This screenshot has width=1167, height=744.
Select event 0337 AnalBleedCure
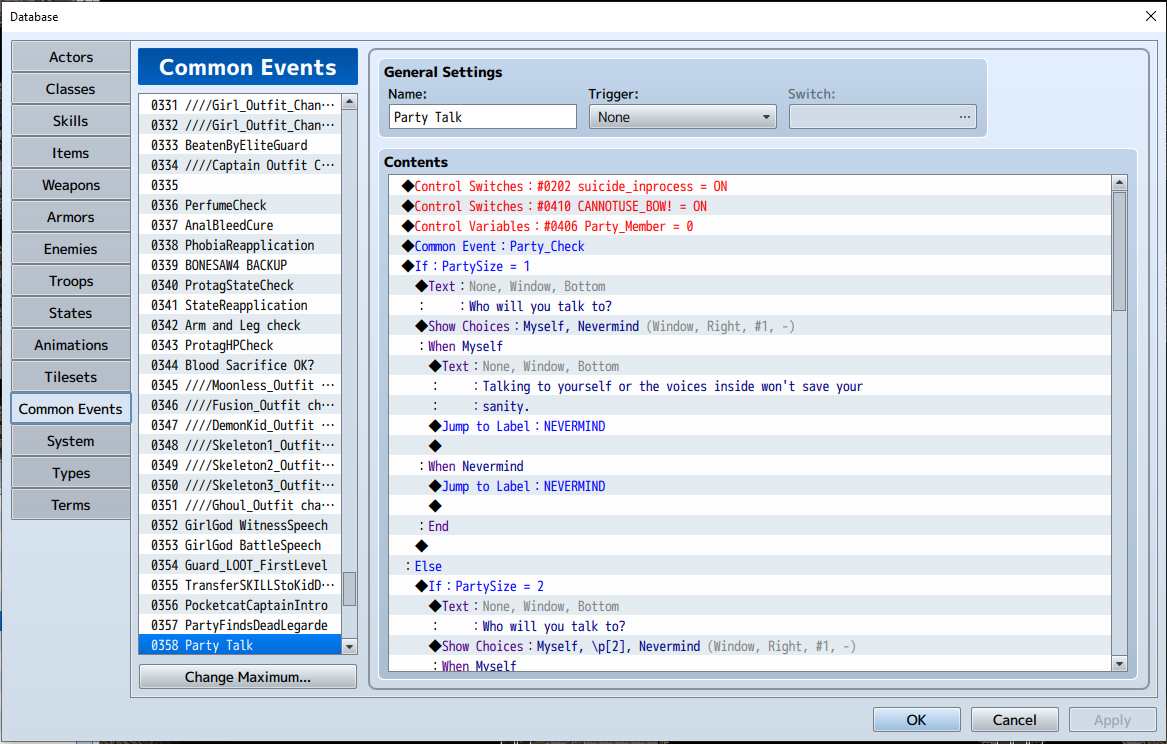[240, 225]
